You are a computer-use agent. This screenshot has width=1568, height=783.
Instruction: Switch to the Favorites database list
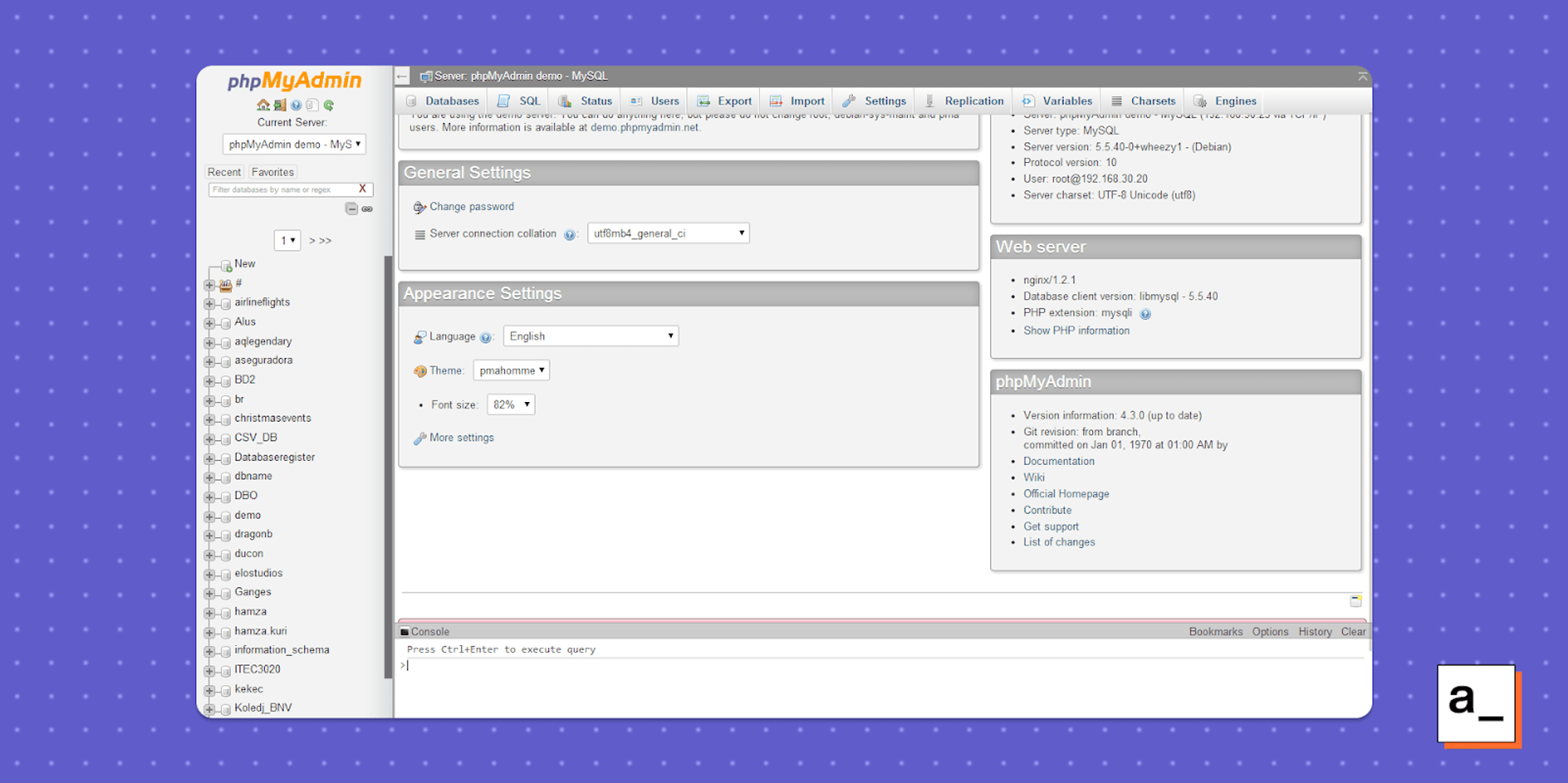pos(272,172)
